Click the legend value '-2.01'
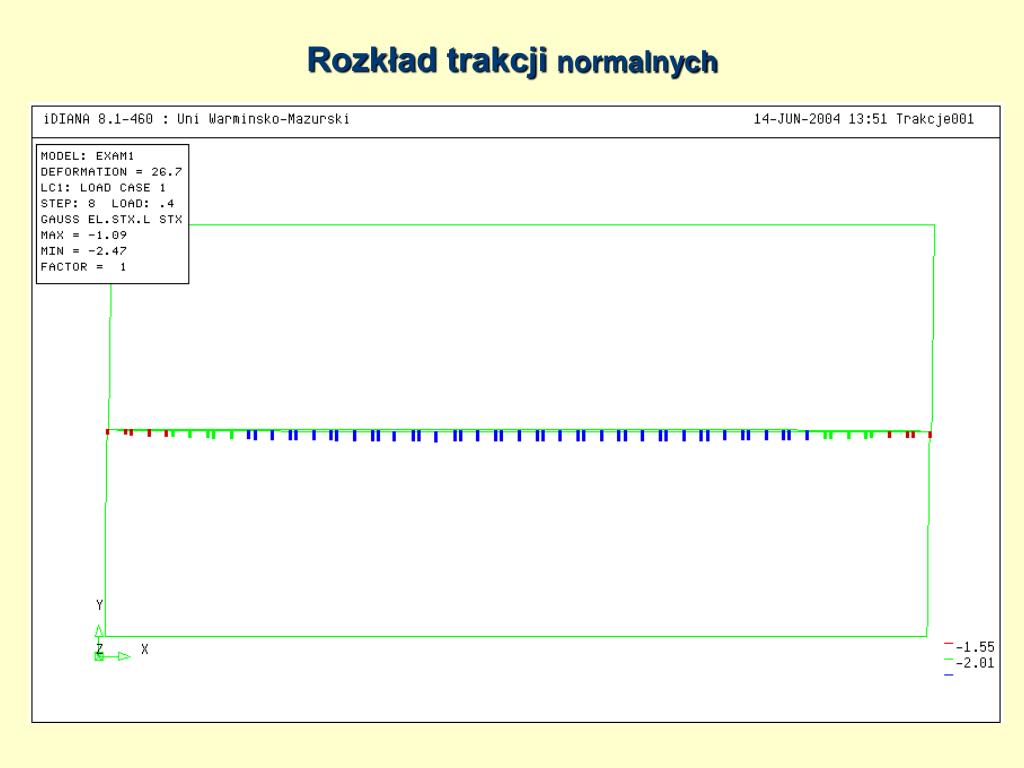1024x768 pixels. point(975,663)
